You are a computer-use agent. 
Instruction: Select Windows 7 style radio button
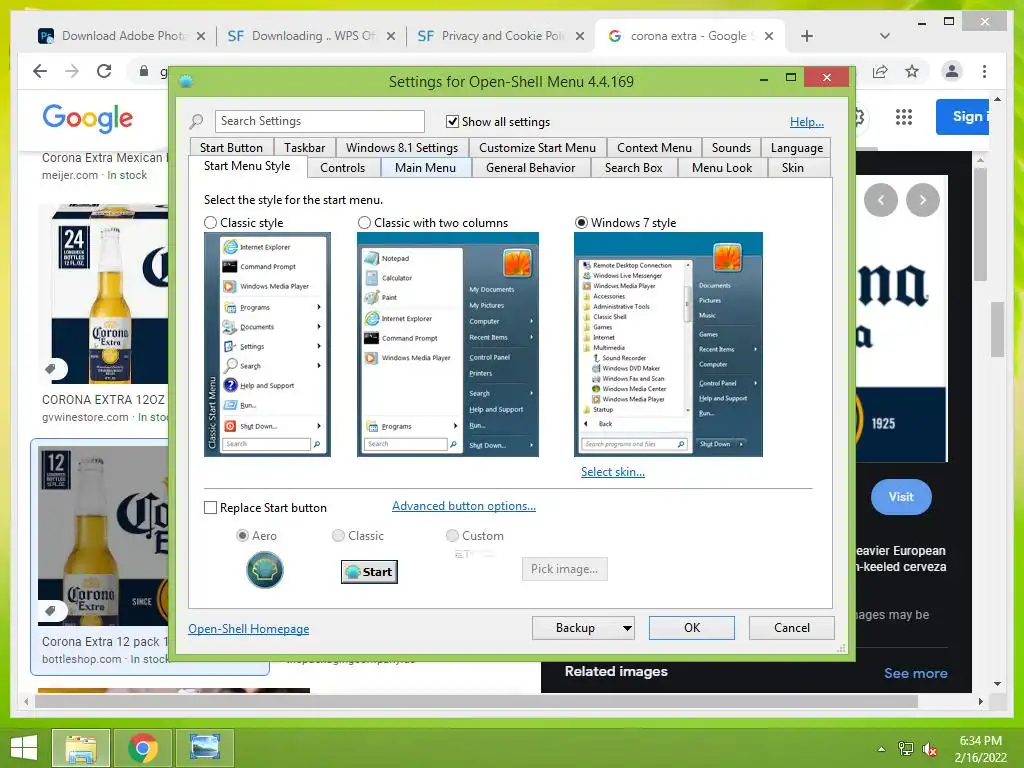(x=581, y=223)
